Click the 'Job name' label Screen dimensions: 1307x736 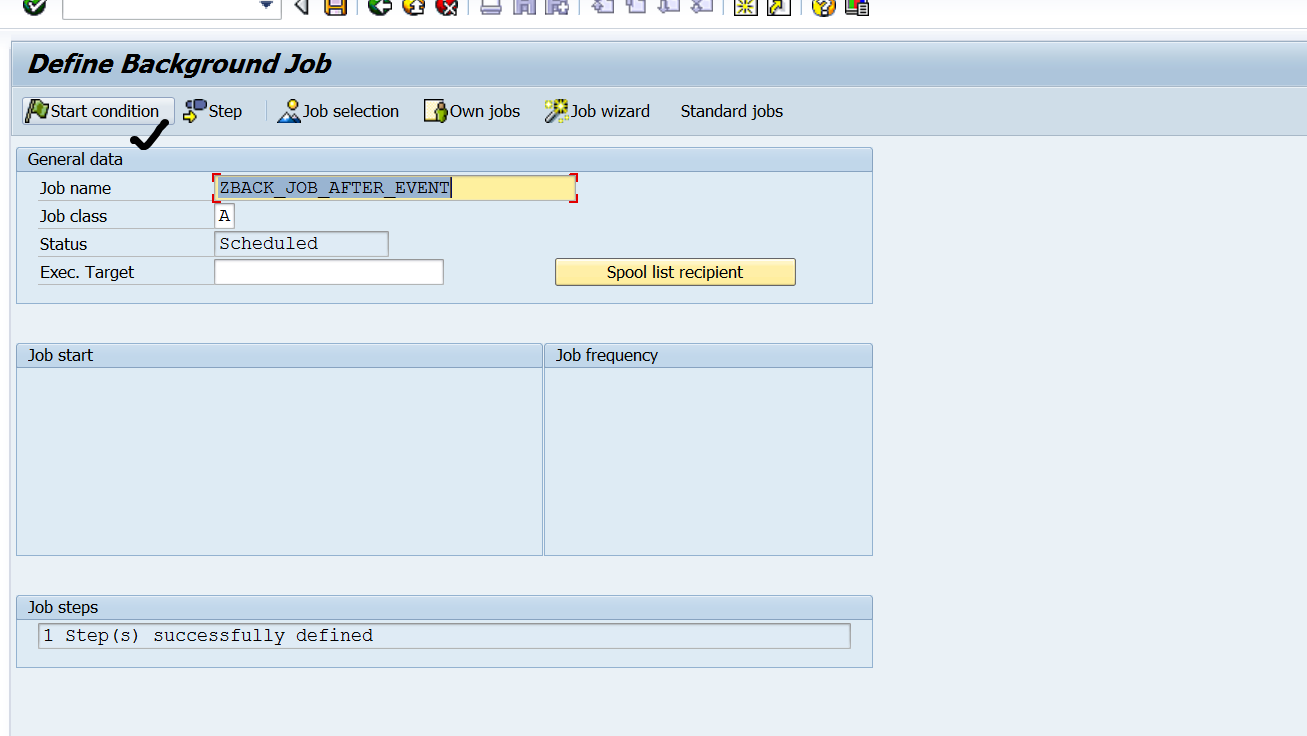pyautogui.click(x=75, y=188)
